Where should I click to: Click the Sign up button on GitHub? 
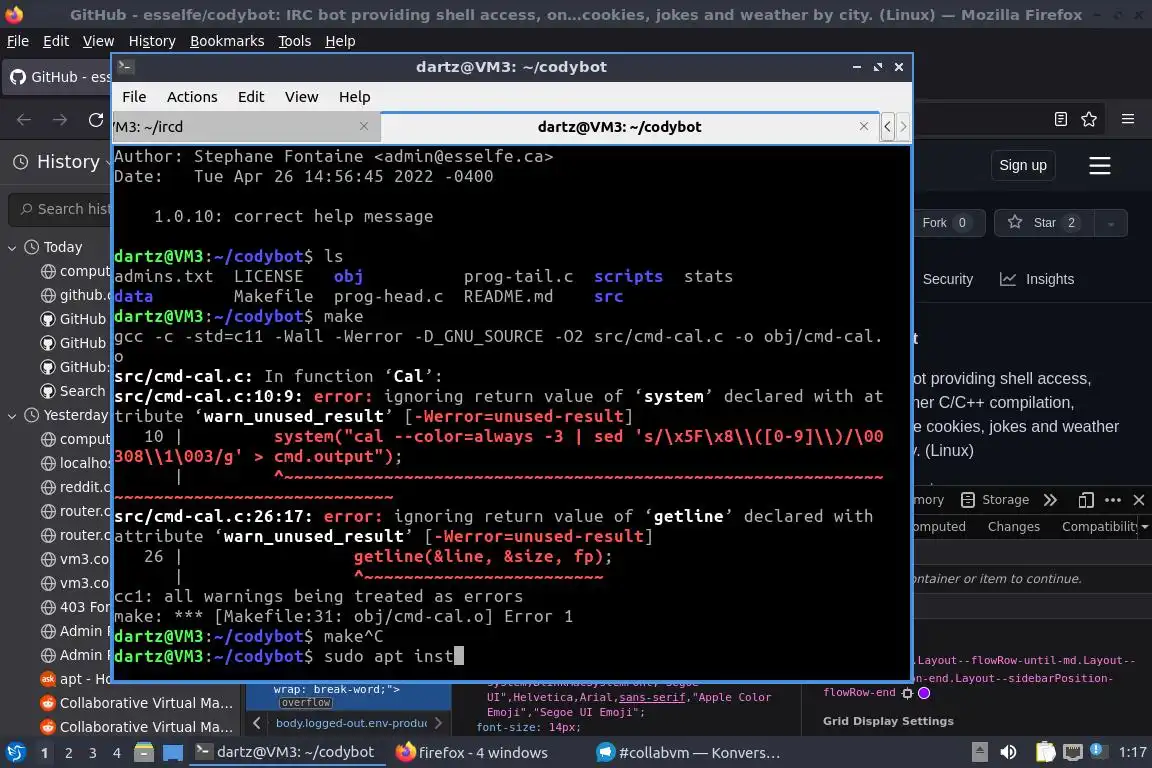[1023, 165]
